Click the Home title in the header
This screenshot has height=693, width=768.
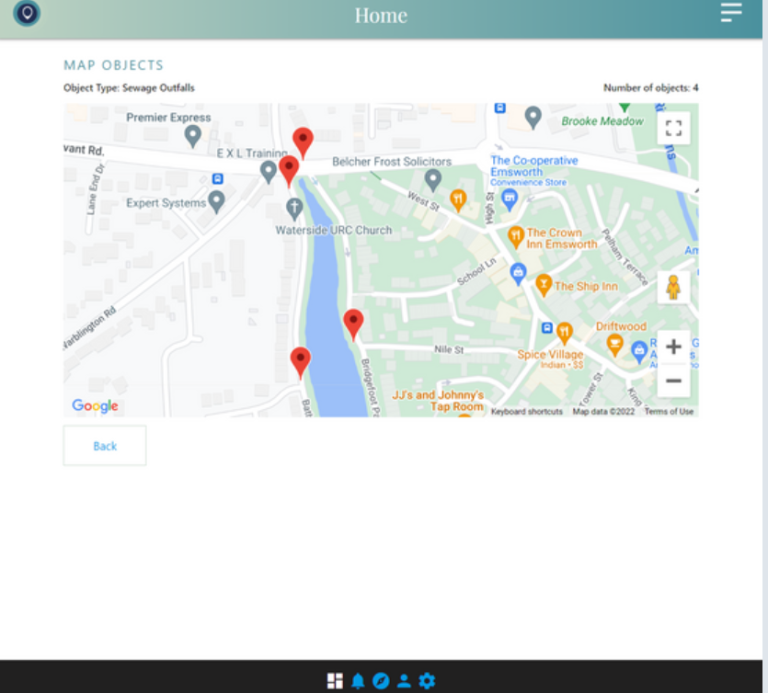click(381, 15)
